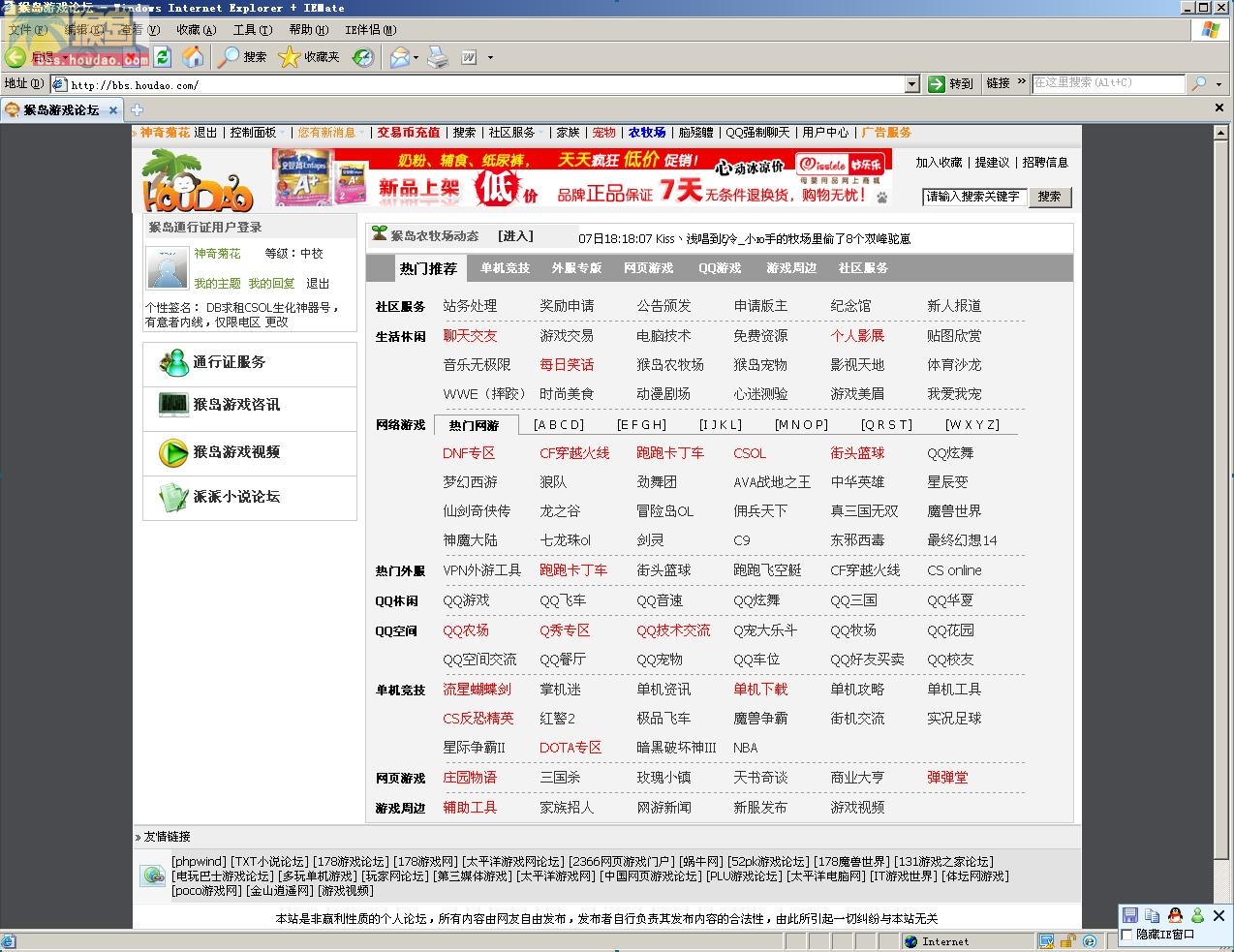Viewport: 1234px width, 952px height.
Task: Open the 文件 menu
Action: point(27,30)
